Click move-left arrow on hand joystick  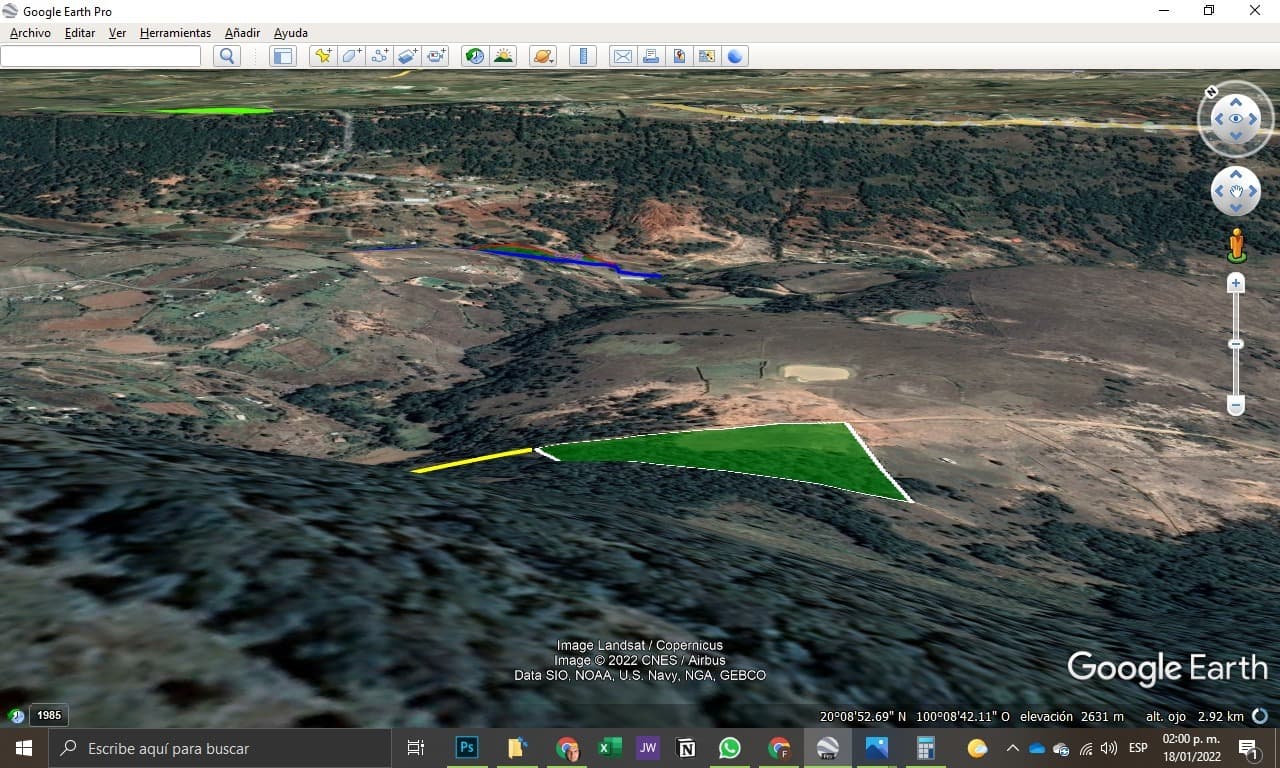[x=1219, y=191]
